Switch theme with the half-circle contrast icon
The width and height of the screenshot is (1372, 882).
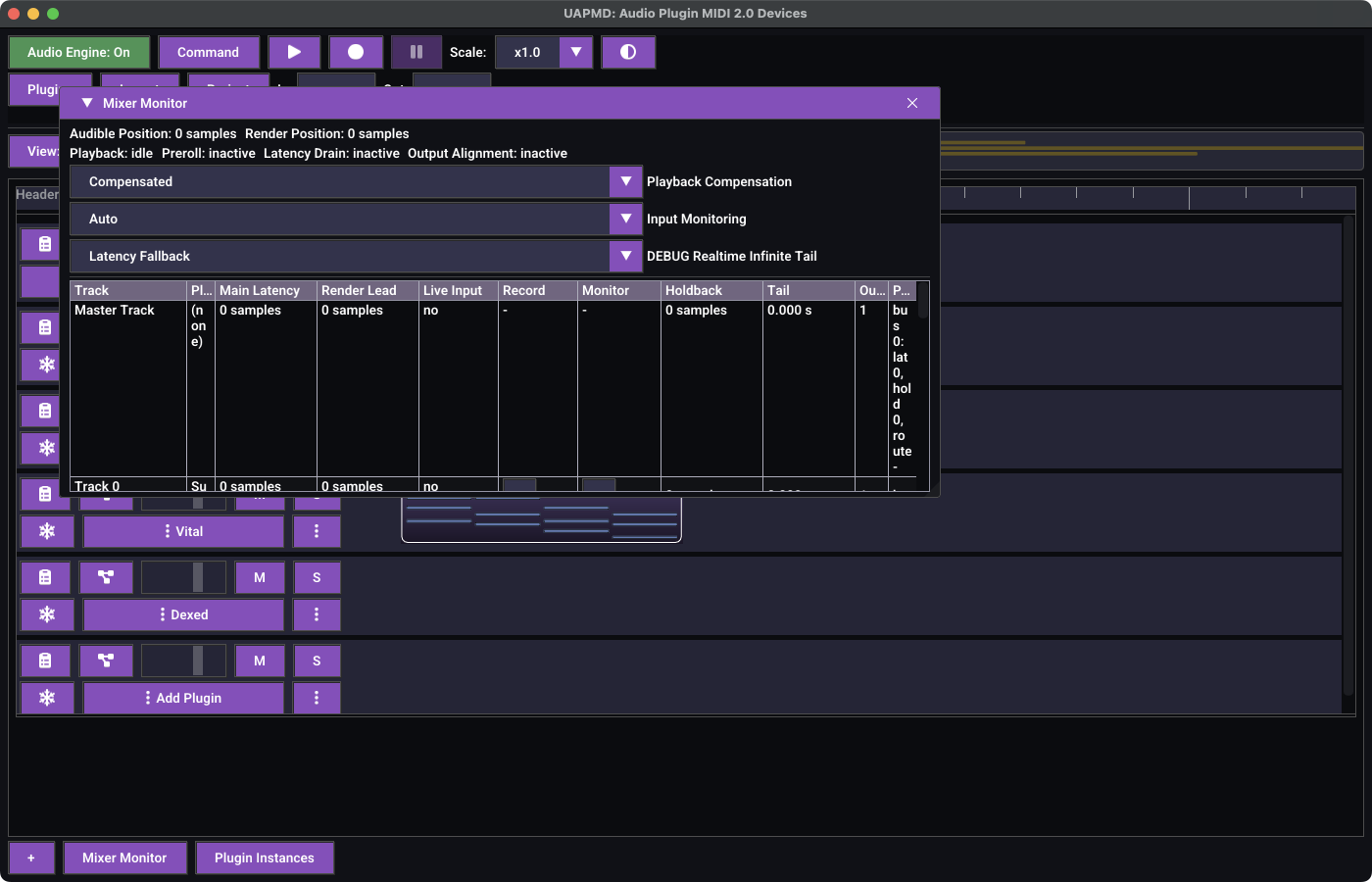(x=628, y=52)
